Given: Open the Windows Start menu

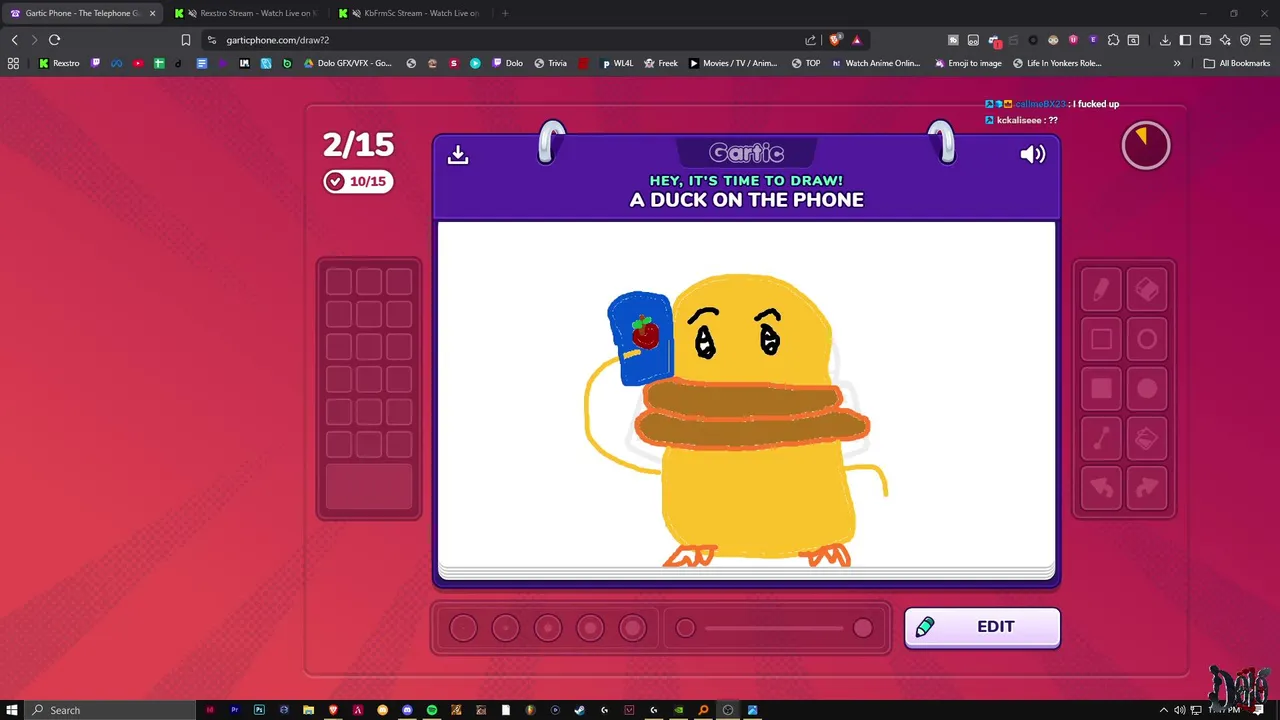Looking at the screenshot, I should [12, 710].
